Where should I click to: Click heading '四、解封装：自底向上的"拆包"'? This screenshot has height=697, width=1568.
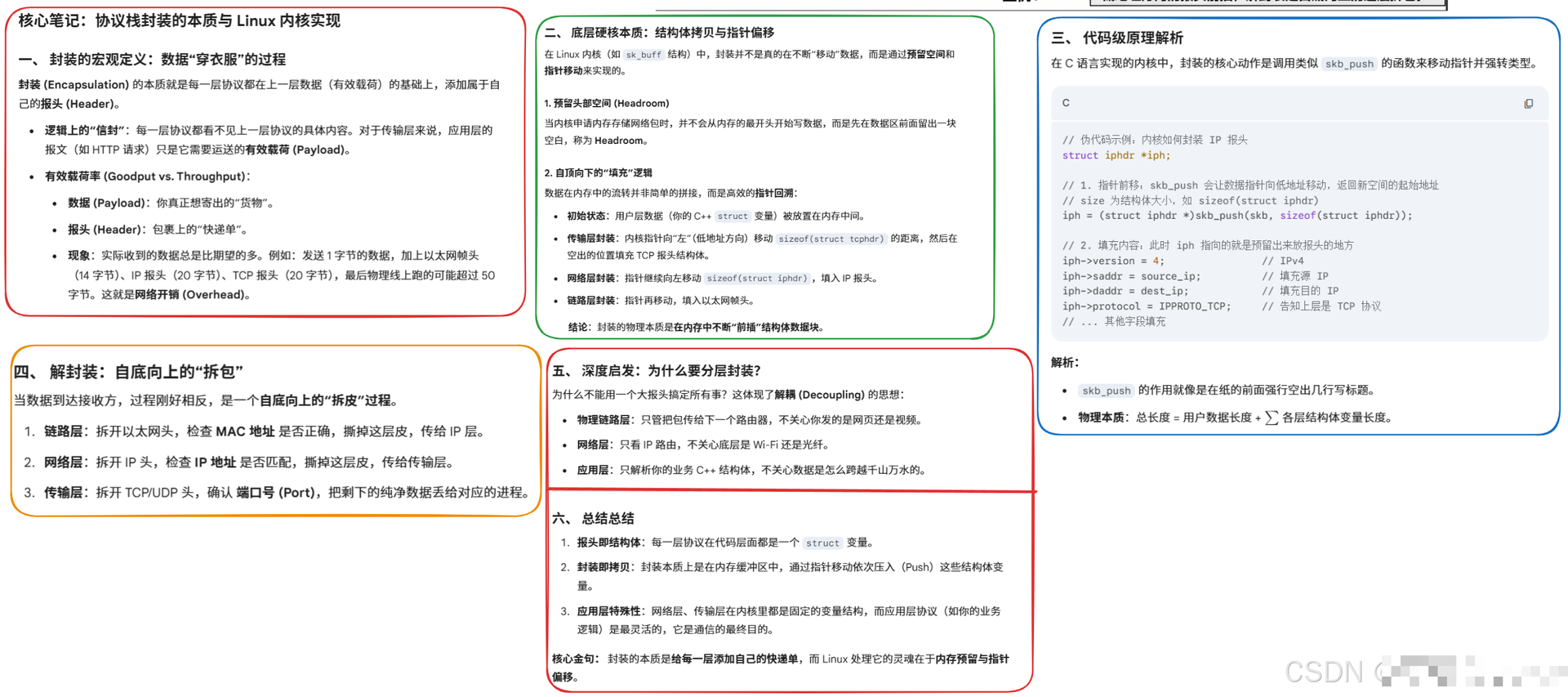(x=128, y=372)
